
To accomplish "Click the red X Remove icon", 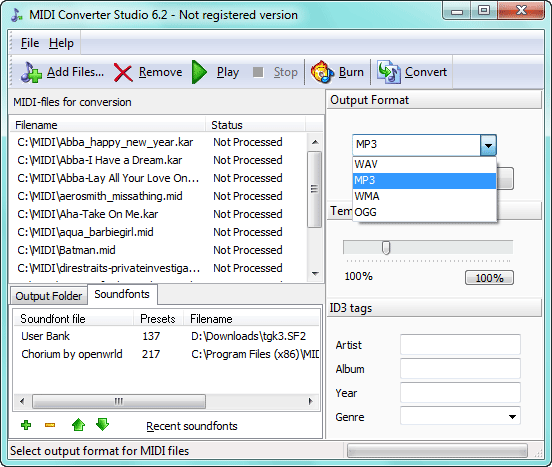I will click(123, 73).
